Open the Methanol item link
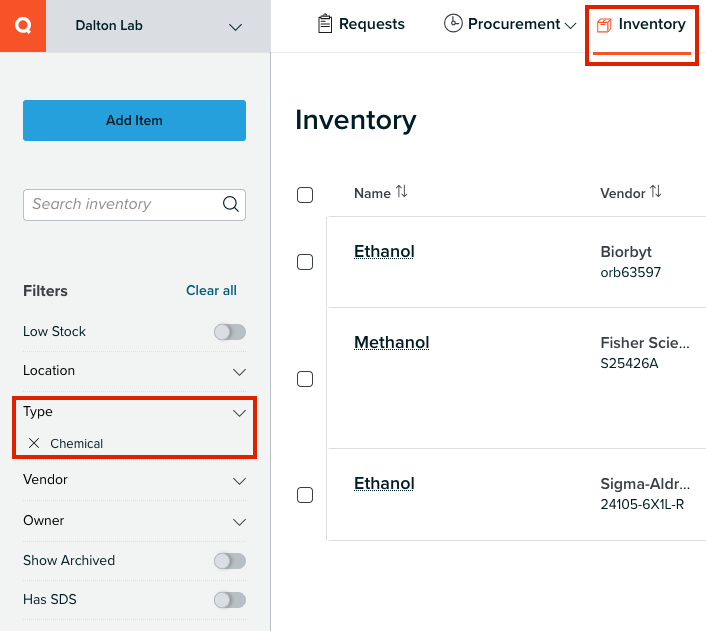This screenshot has width=706, height=631. 391,342
